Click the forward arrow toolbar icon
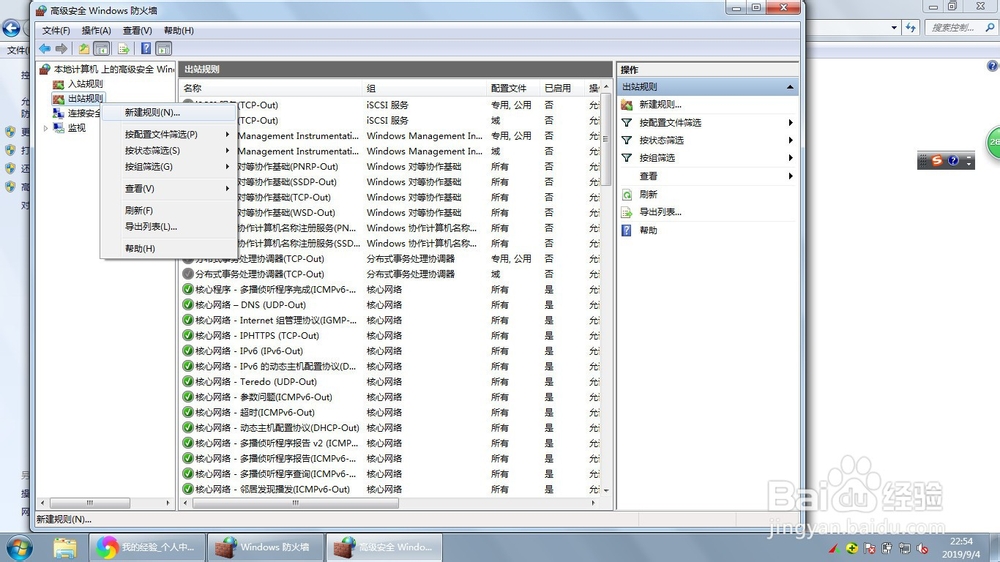1000x562 pixels. pyautogui.click(x=61, y=48)
